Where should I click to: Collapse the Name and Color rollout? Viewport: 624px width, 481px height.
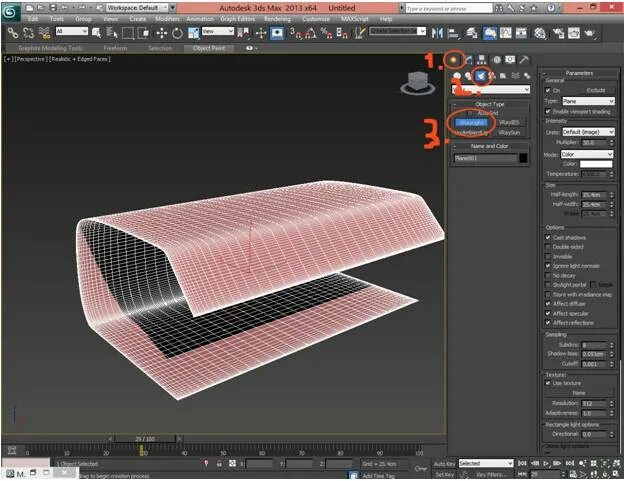(x=490, y=146)
